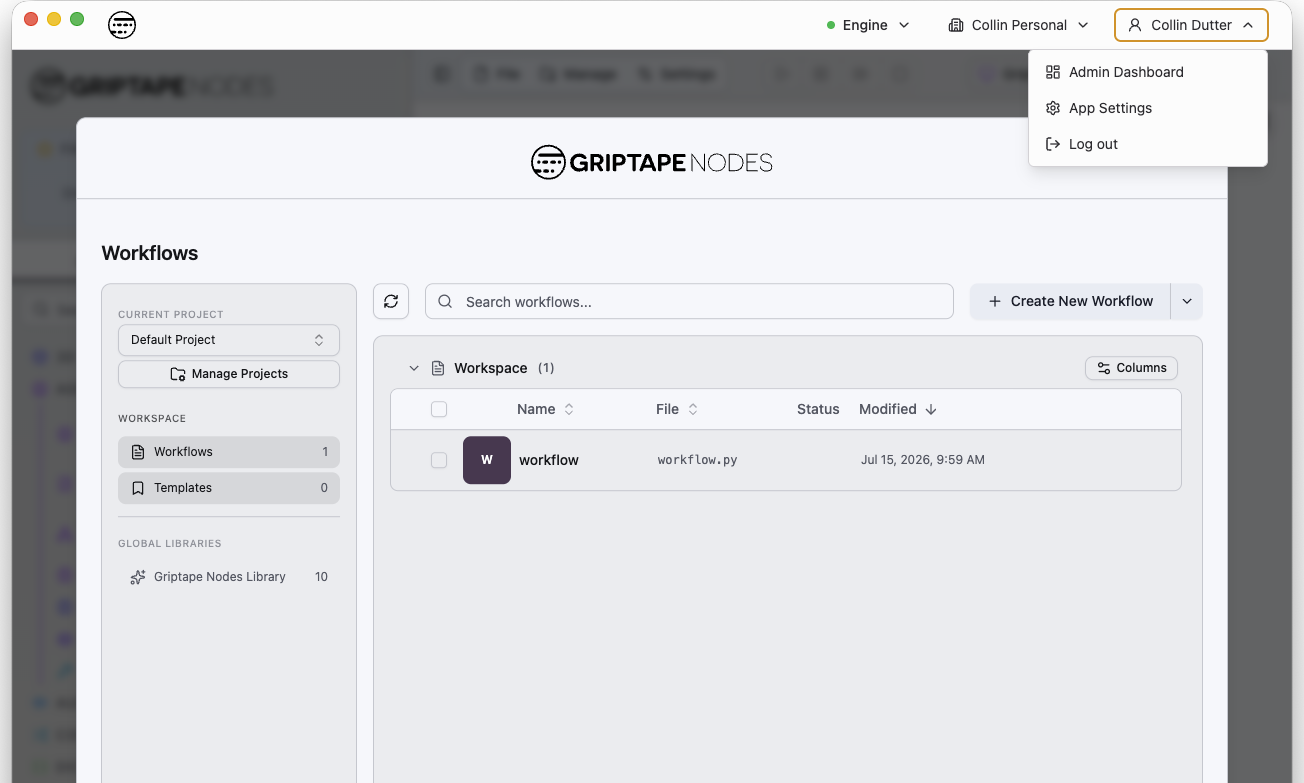Click the workflow.py file cell

click(698, 460)
